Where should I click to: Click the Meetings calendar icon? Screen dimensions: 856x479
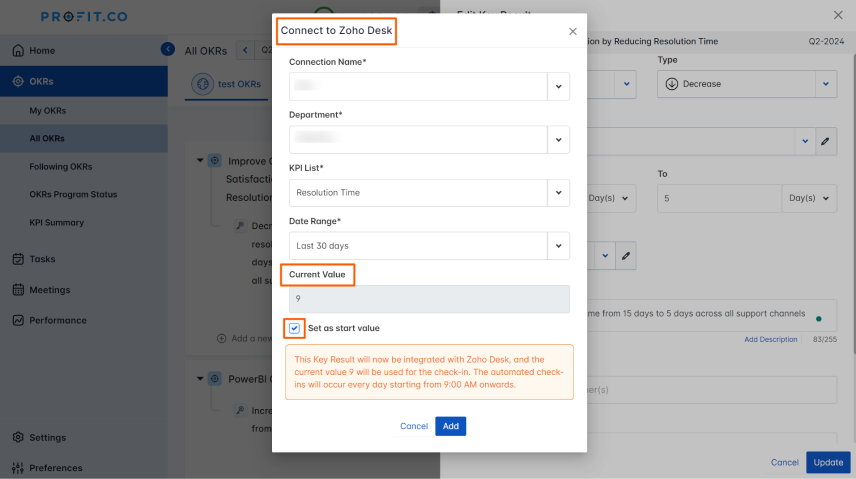point(18,289)
